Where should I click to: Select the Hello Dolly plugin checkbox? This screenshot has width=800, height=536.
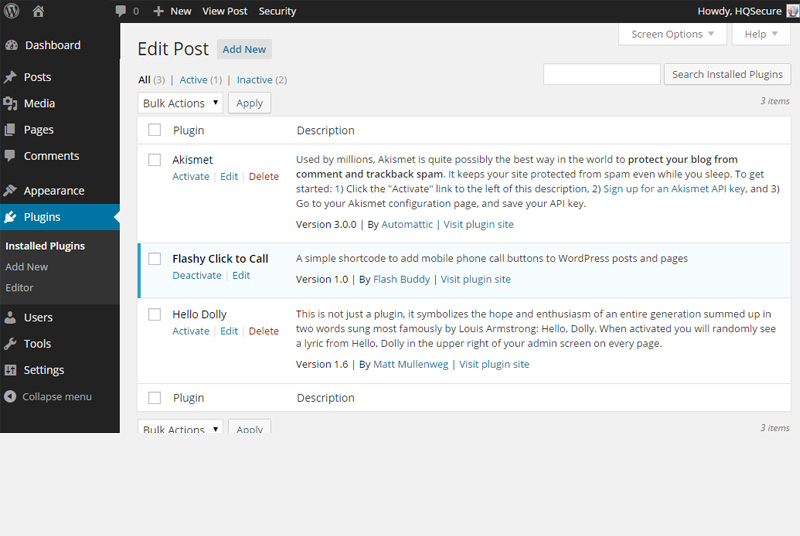point(154,314)
